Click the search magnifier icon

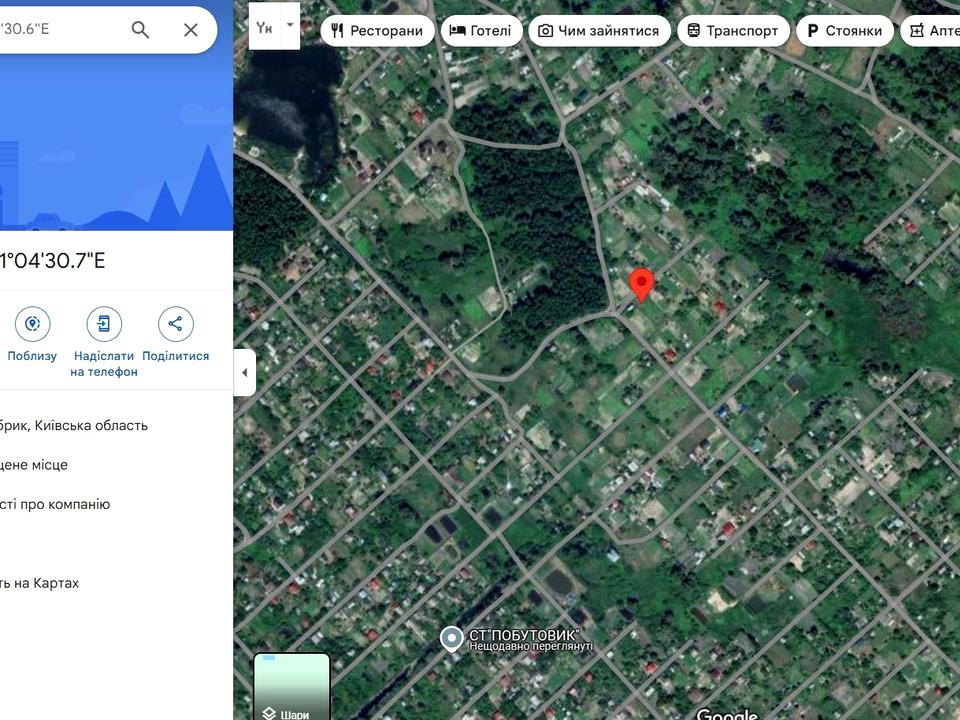coord(140,29)
